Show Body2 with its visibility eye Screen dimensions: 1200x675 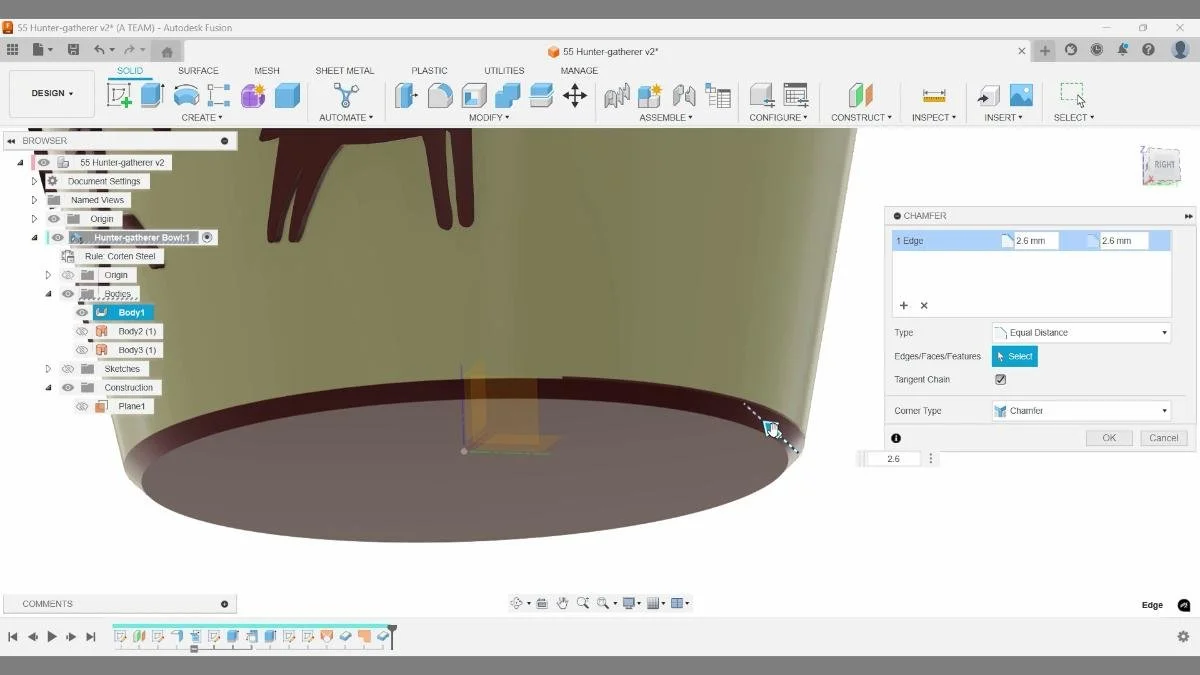(82, 331)
